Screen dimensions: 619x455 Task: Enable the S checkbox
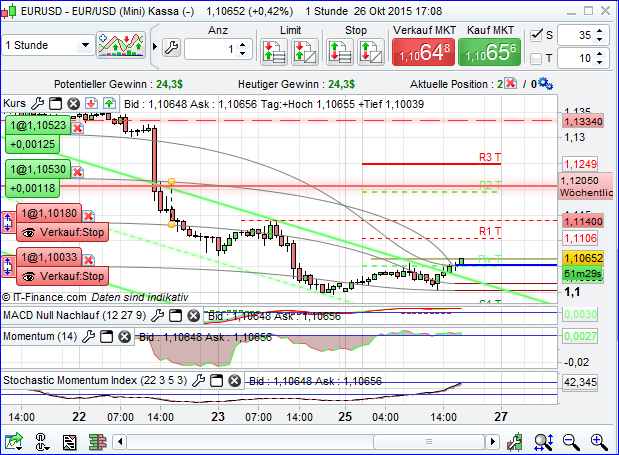coord(536,35)
